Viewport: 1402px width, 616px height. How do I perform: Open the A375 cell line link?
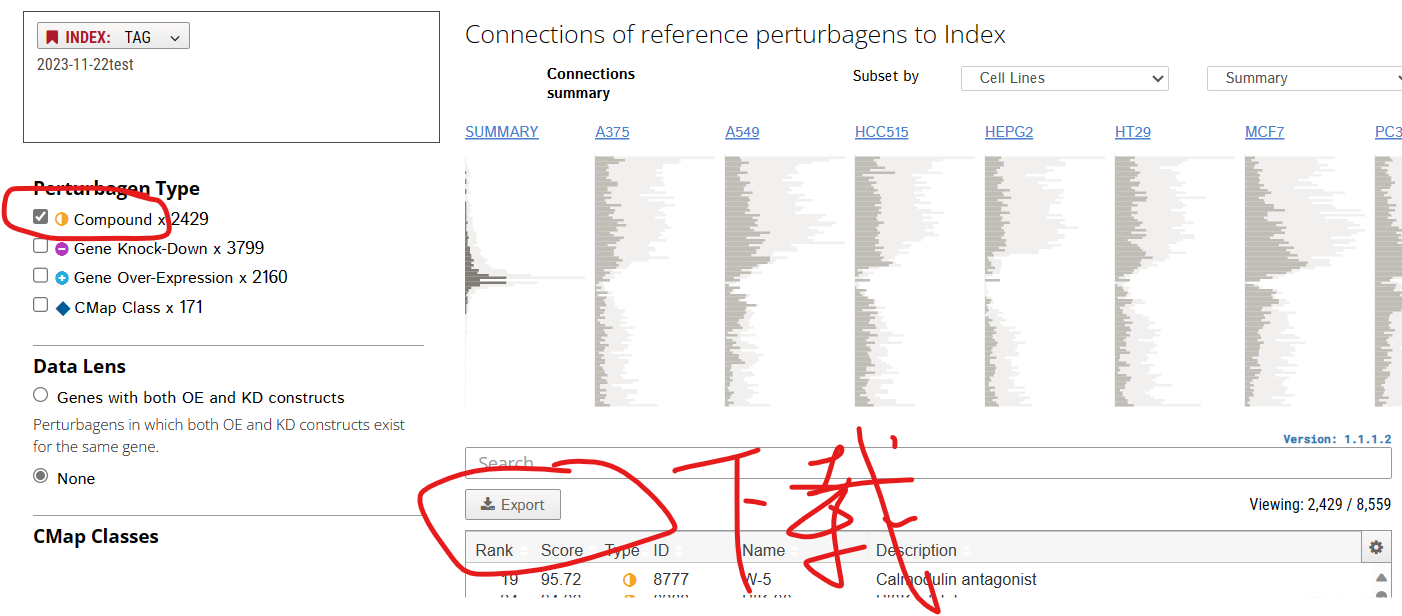click(612, 132)
